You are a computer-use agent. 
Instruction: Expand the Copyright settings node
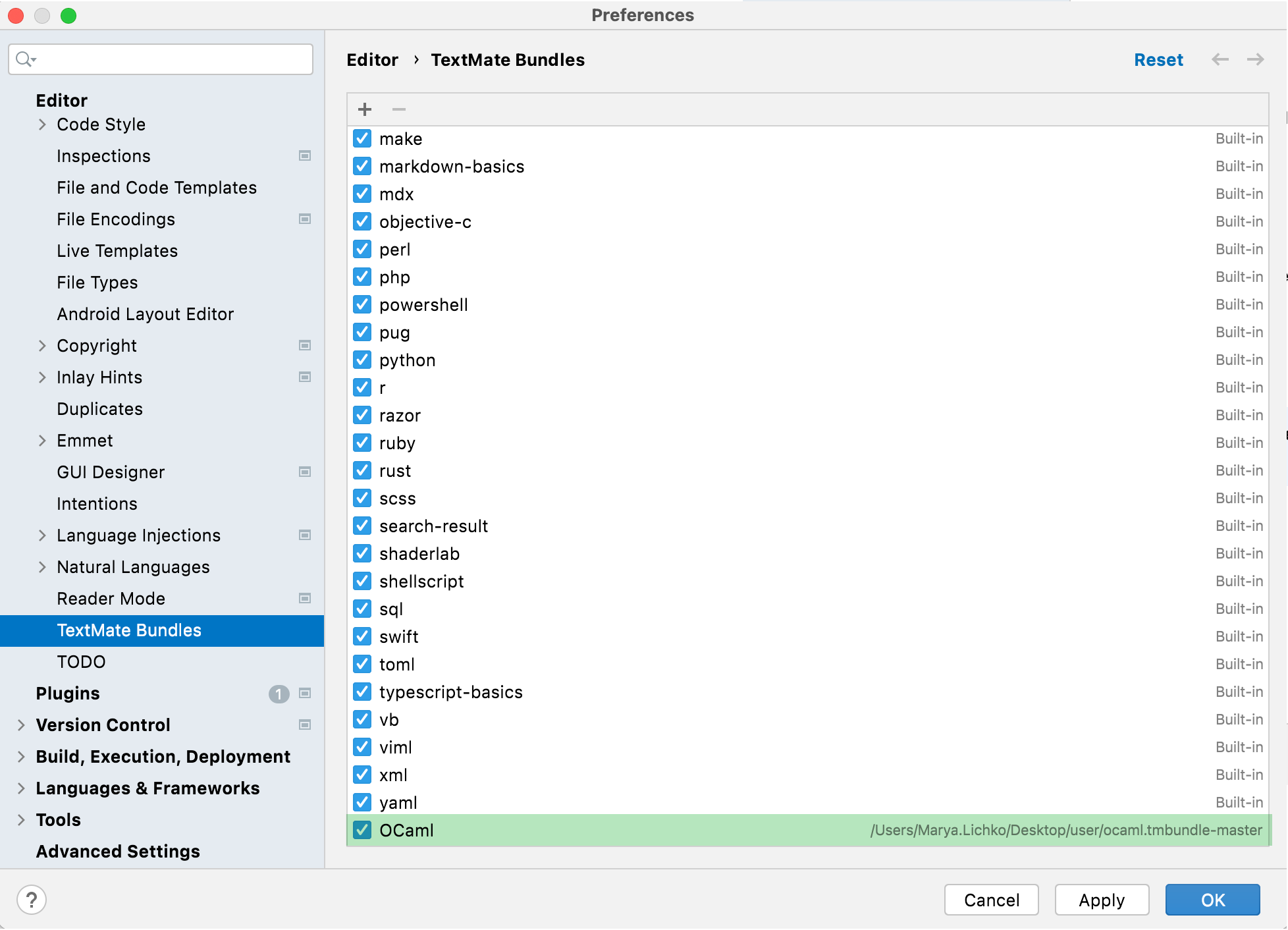[42, 346]
